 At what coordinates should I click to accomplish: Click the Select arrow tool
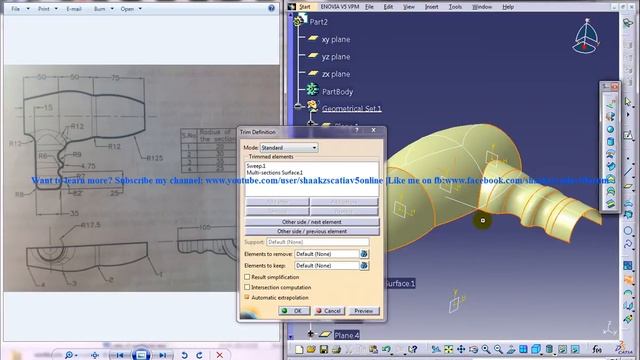(628, 101)
